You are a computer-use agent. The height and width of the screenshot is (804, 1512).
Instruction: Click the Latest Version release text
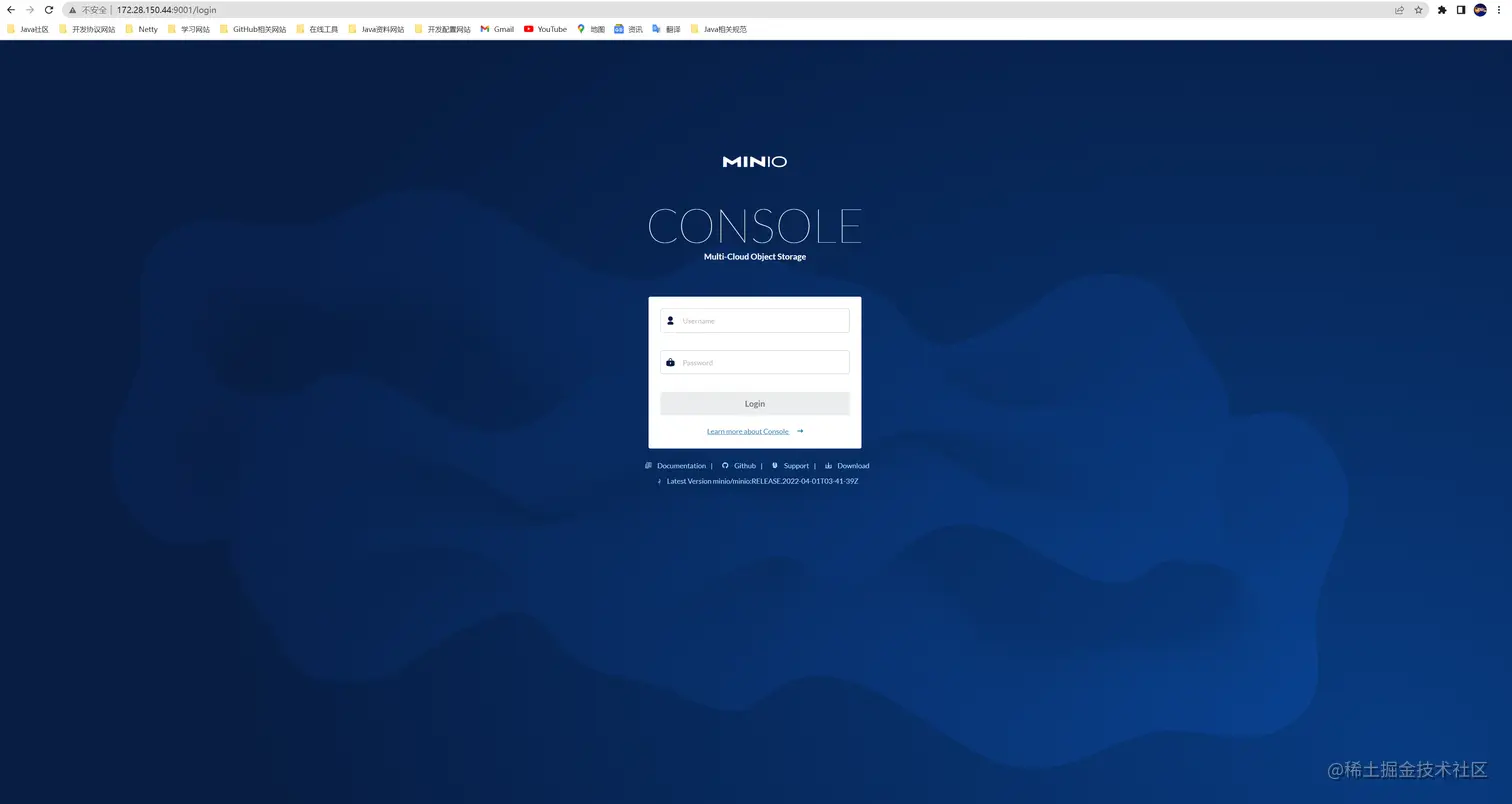pos(762,481)
